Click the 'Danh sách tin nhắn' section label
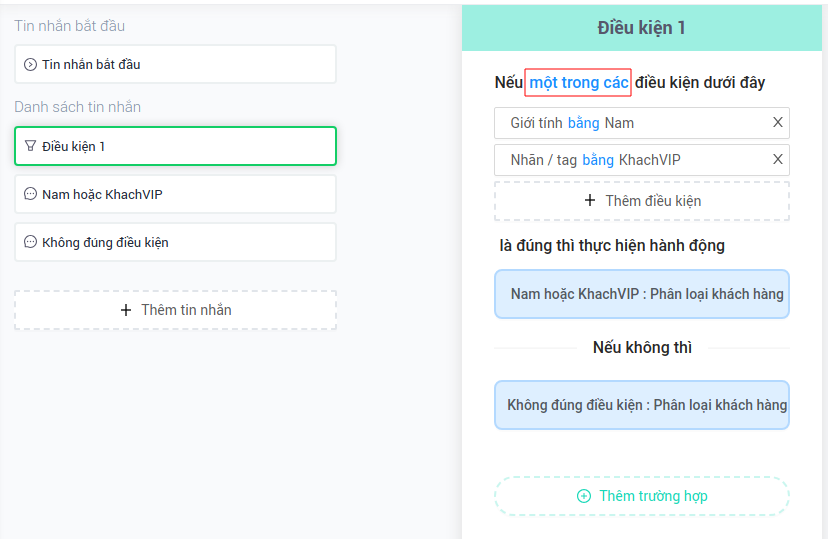Viewport: 828px width, 539px height. [x=78, y=107]
